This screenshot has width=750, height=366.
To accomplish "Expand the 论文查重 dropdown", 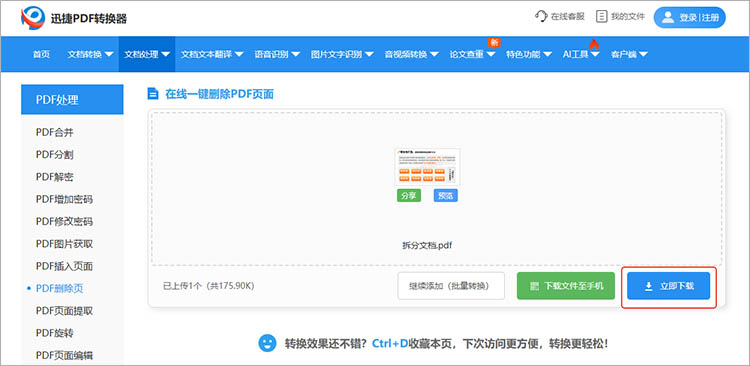I will point(472,55).
